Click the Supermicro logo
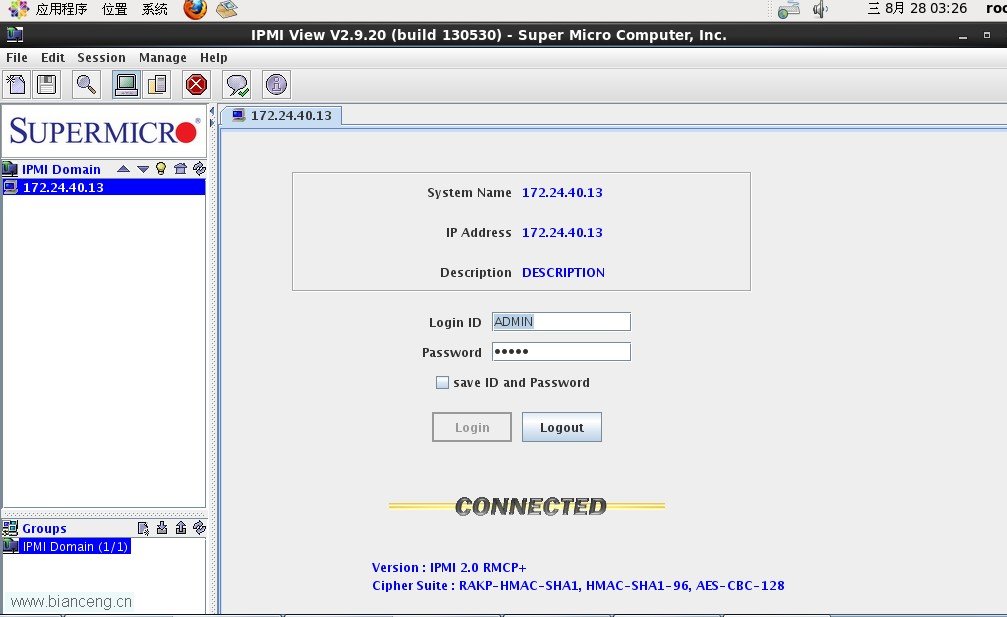This screenshot has width=1007, height=617. pos(104,131)
